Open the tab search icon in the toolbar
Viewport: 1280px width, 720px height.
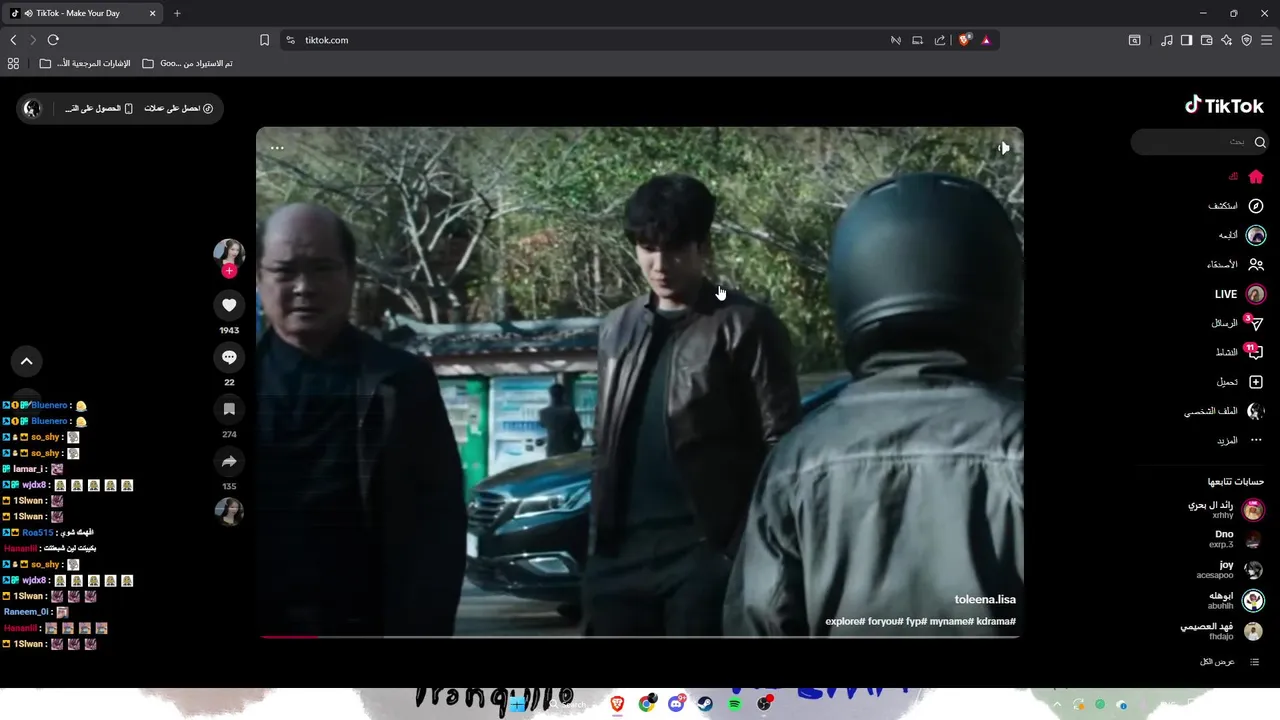pyautogui.click(x=1134, y=40)
